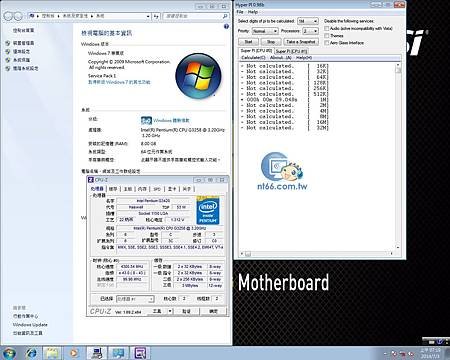Select the purple CPU-Z taskbar icon
Viewport: 450px width, 360px height.
(140, 353)
